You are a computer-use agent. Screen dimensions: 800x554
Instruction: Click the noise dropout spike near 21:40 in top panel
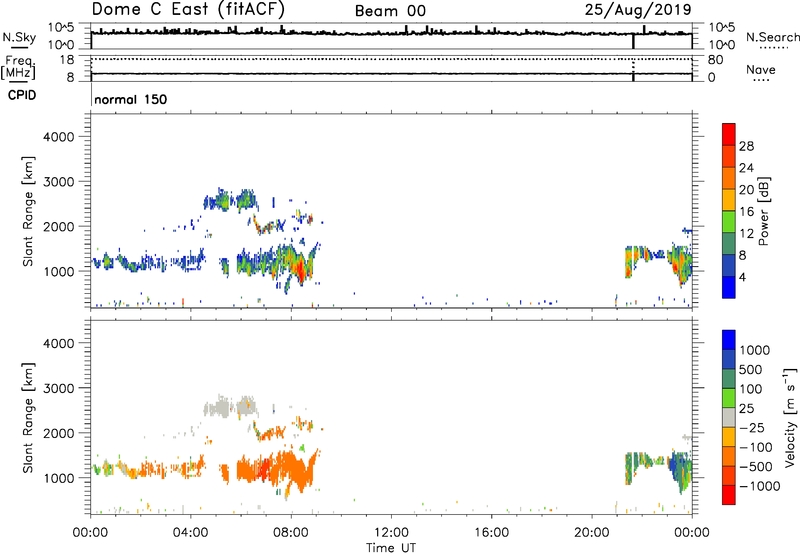pyautogui.click(x=633, y=41)
